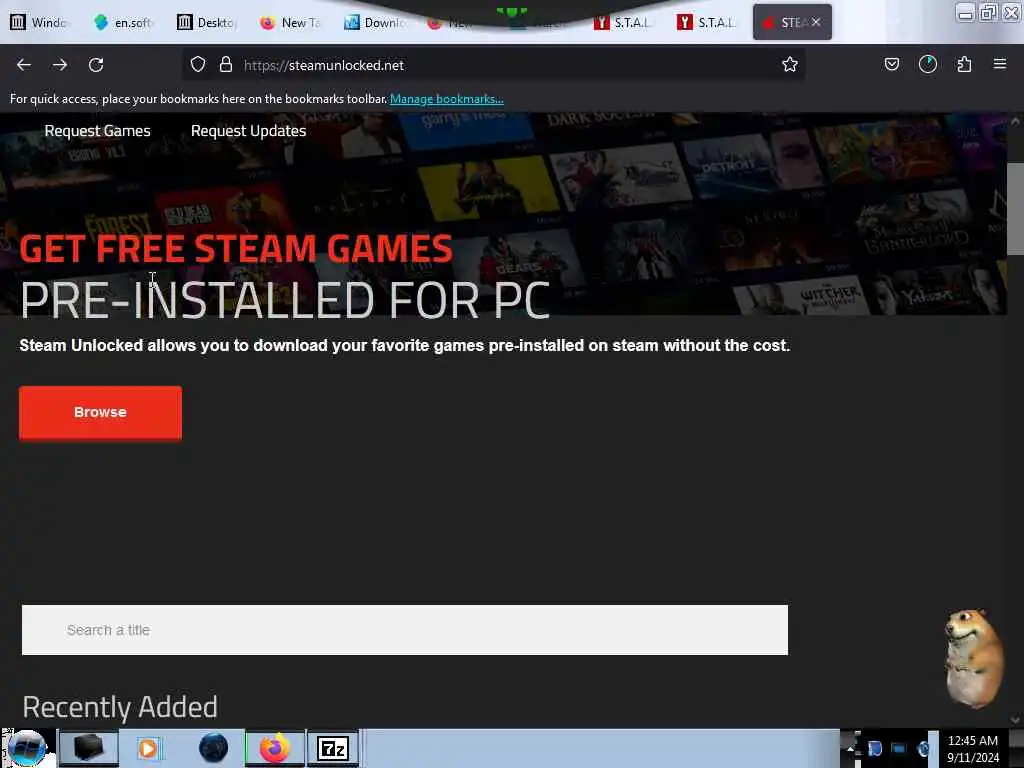Show hidden system tray icons
1024x768 pixels.
(x=850, y=749)
